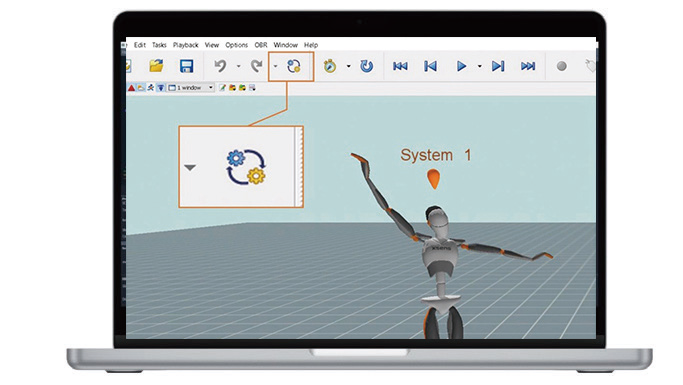Click the blue circular refresh arrow icon
Viewport: 683px width, 385px height.
(367, 66)
